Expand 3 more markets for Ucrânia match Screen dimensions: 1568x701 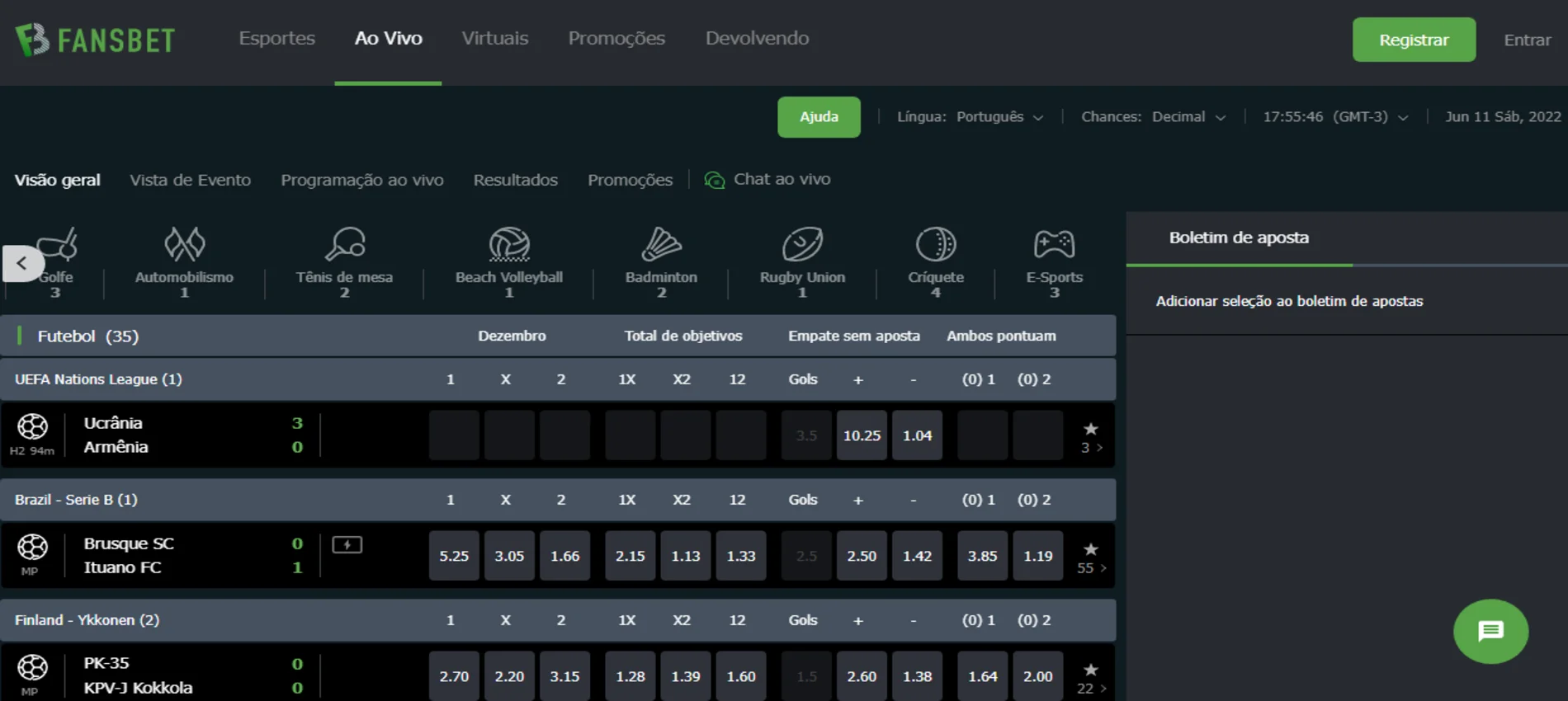click(1092, 448)
